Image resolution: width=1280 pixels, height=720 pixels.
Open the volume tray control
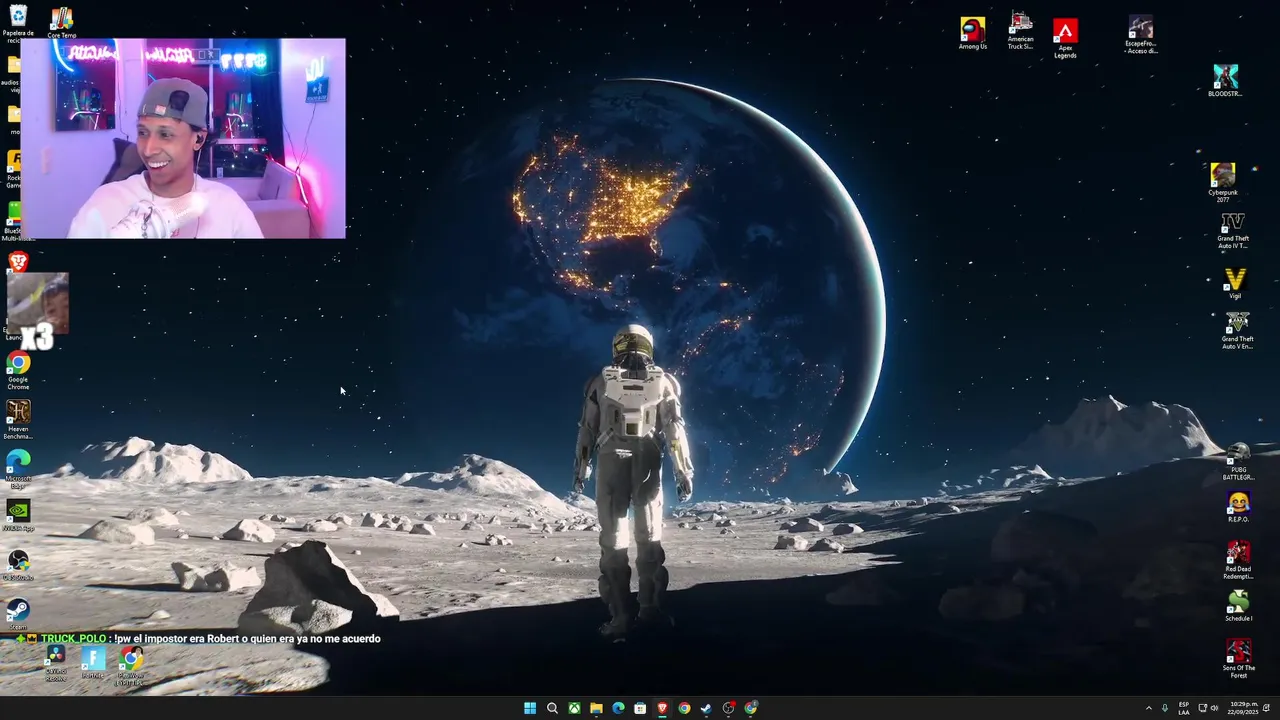(1215, 708)
